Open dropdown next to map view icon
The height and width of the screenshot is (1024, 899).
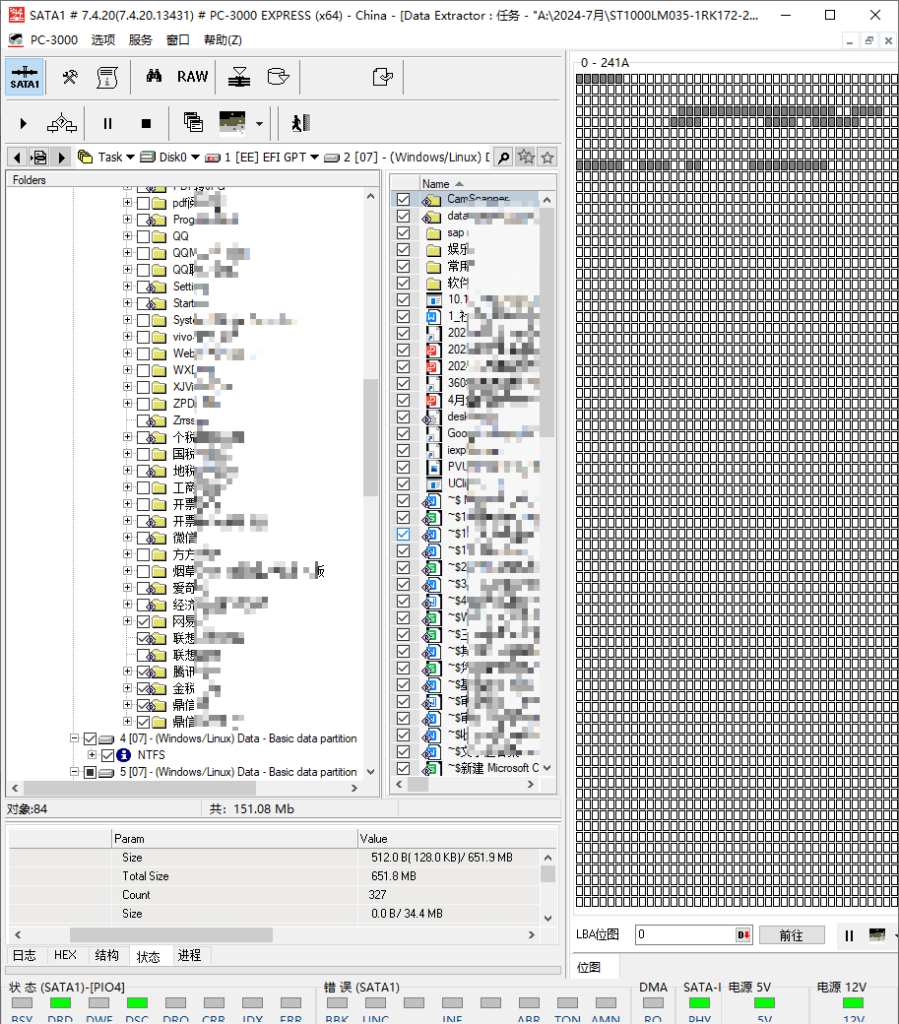coord(259,123)
